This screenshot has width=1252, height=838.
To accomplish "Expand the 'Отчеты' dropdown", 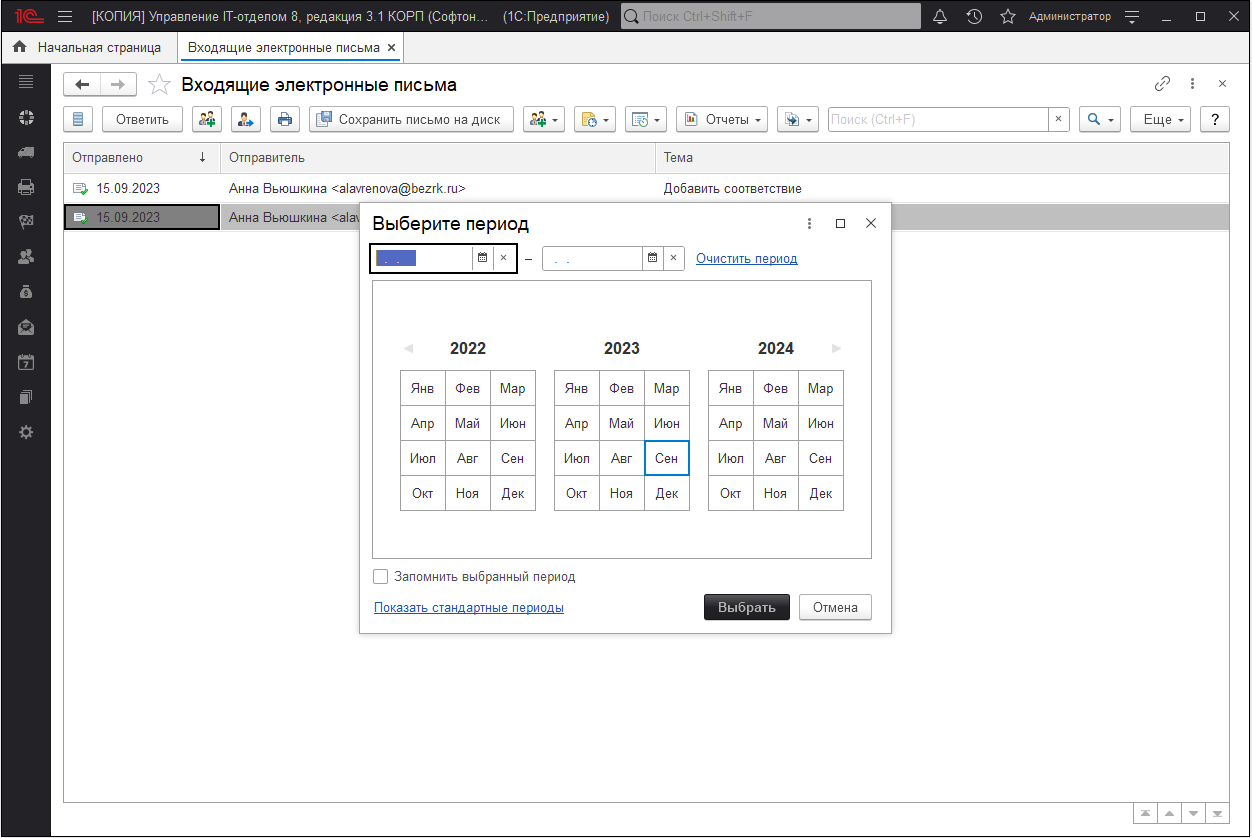I will tap(721, 119).
